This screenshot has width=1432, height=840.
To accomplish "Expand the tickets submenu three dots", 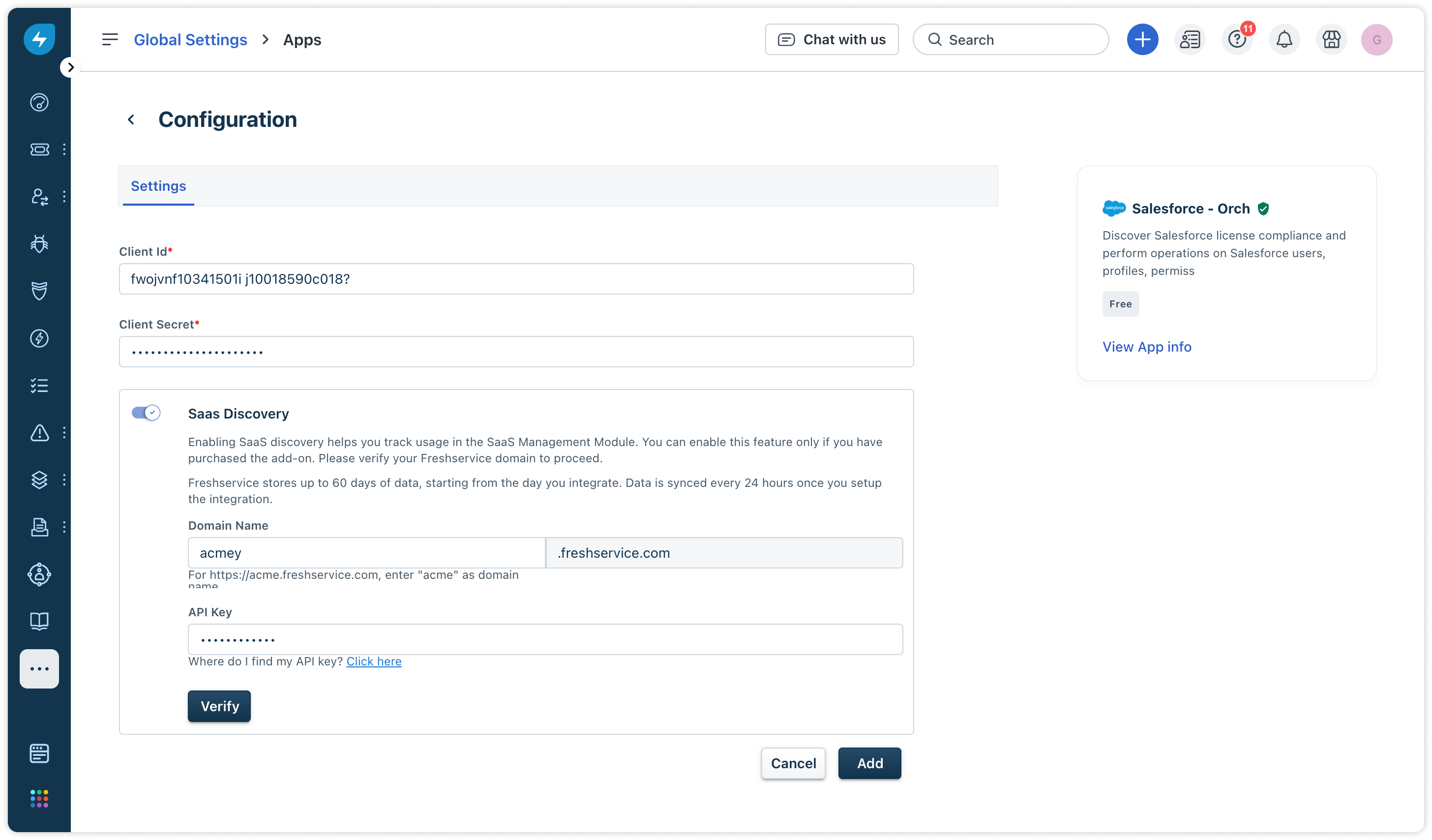I will pos(64,150).
